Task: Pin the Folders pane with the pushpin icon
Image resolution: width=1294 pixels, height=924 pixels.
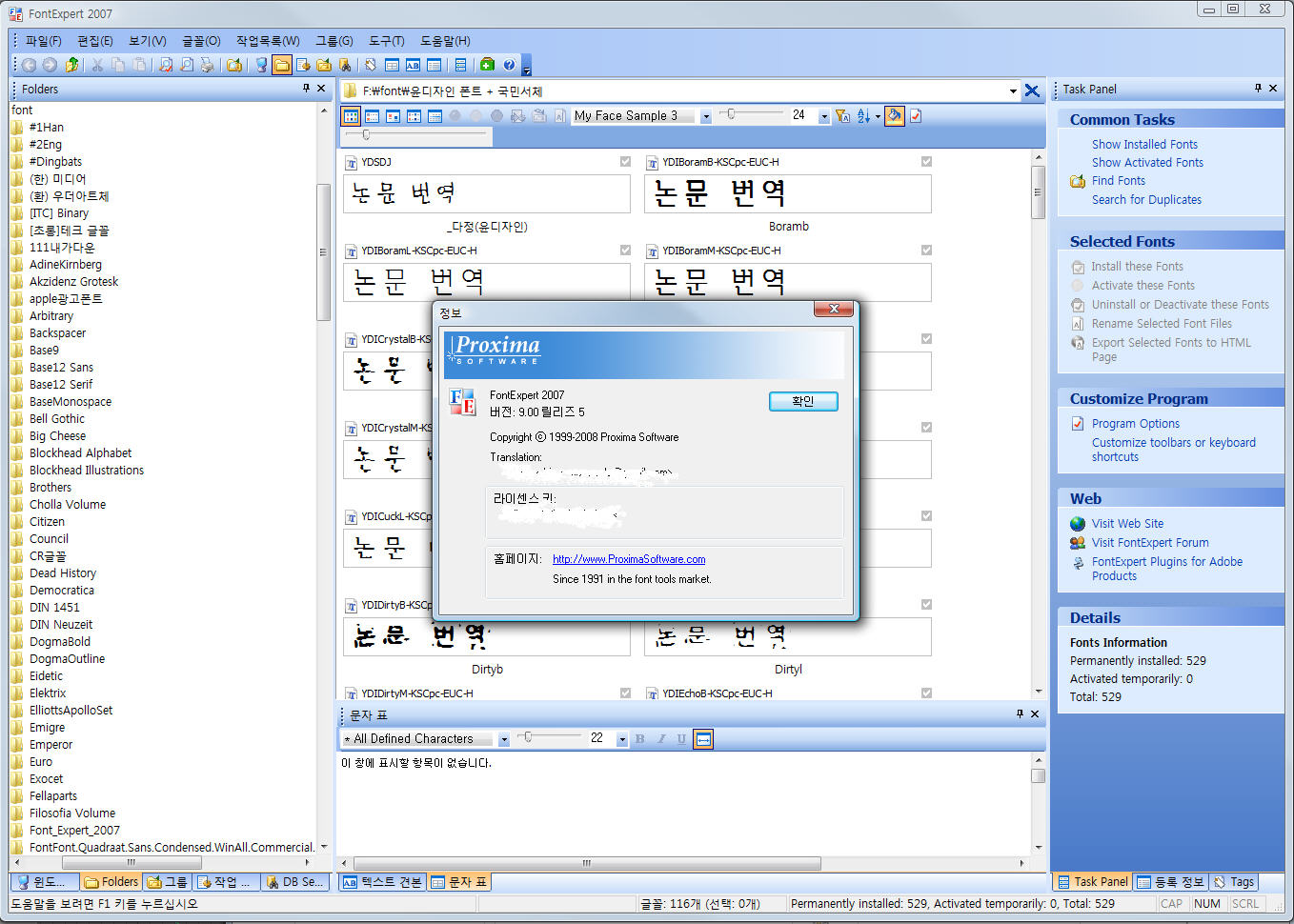Action: click(306, 88)
